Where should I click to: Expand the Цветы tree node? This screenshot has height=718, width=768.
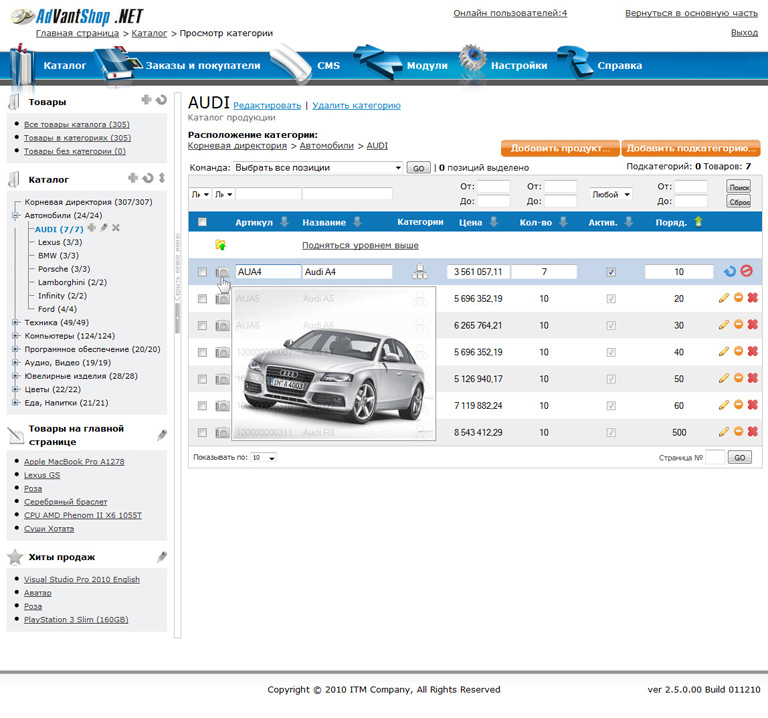click(x=15, y=389)
